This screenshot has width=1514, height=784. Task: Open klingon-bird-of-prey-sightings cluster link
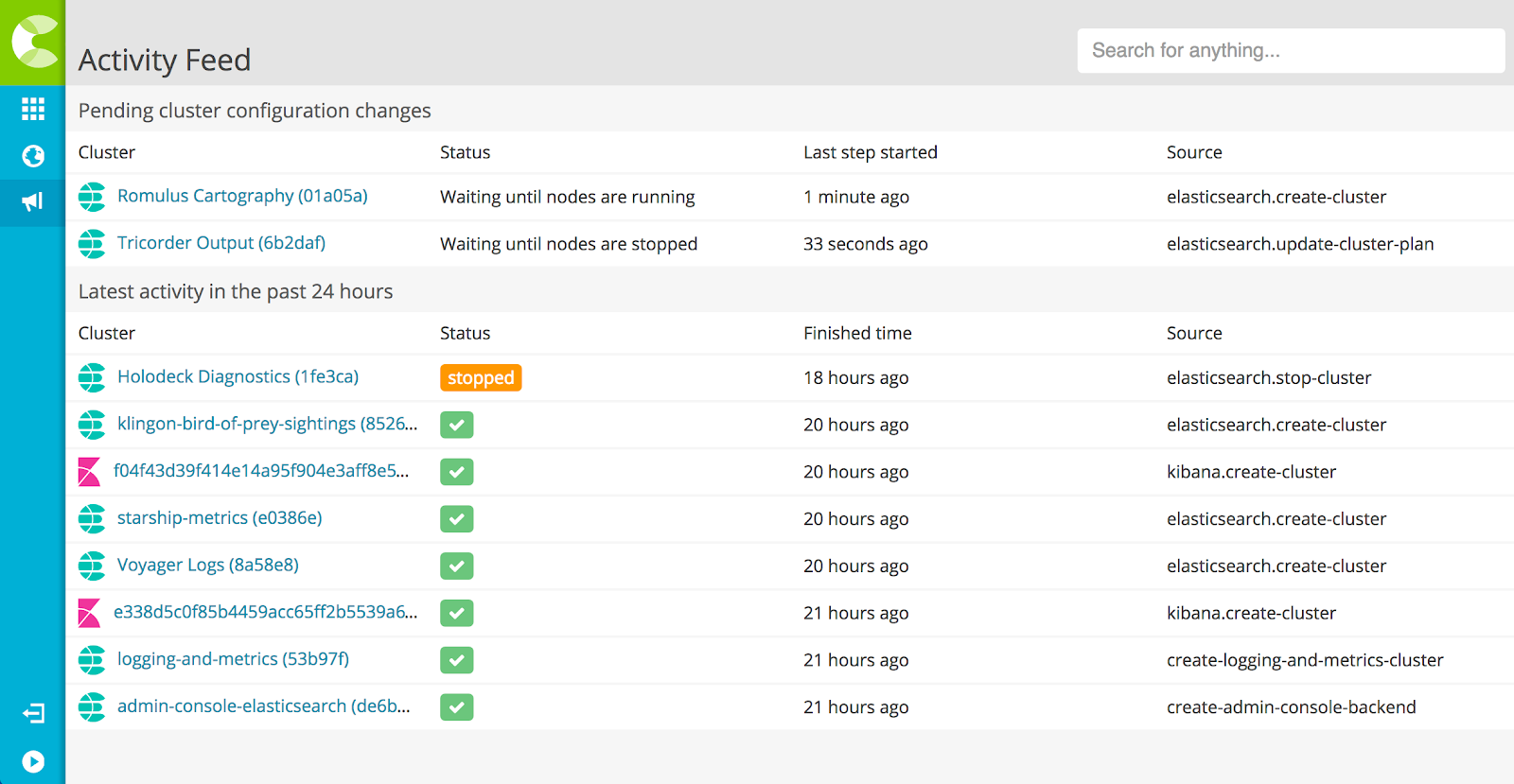pyautogui.click(x=267, y=424)
